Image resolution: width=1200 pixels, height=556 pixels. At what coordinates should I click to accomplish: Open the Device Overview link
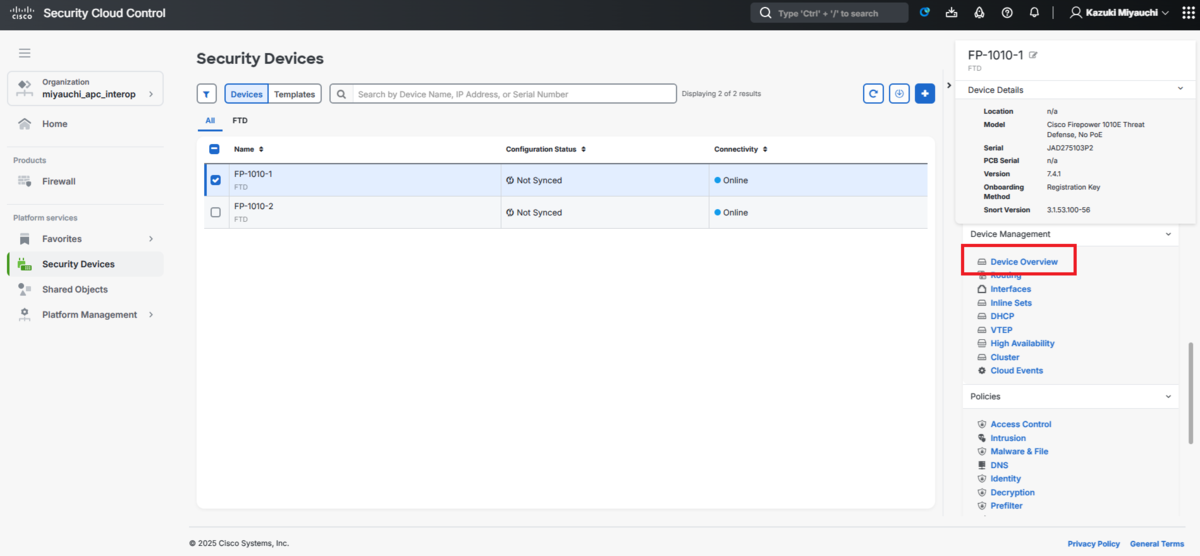(1024, 262)
